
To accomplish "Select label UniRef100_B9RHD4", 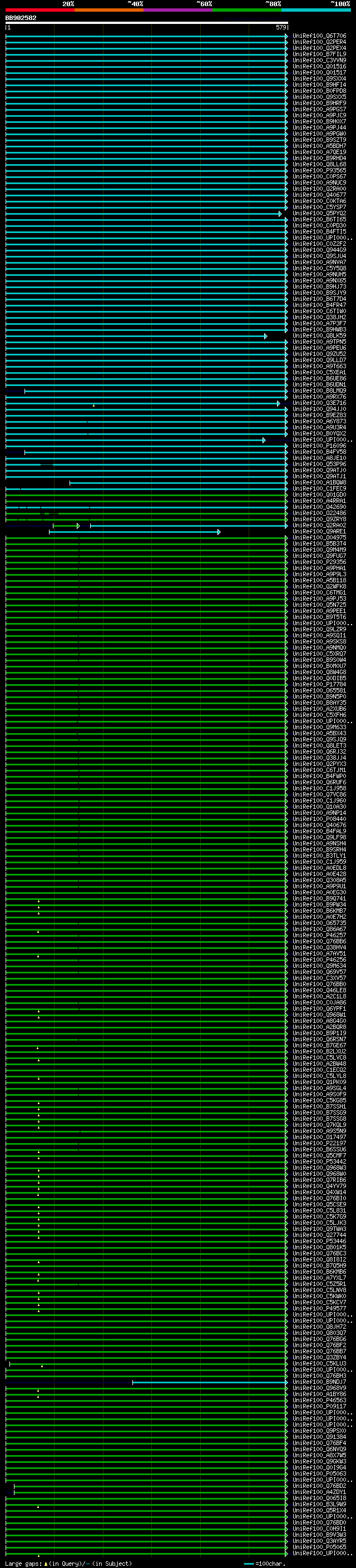I will [x=319, y=159].
